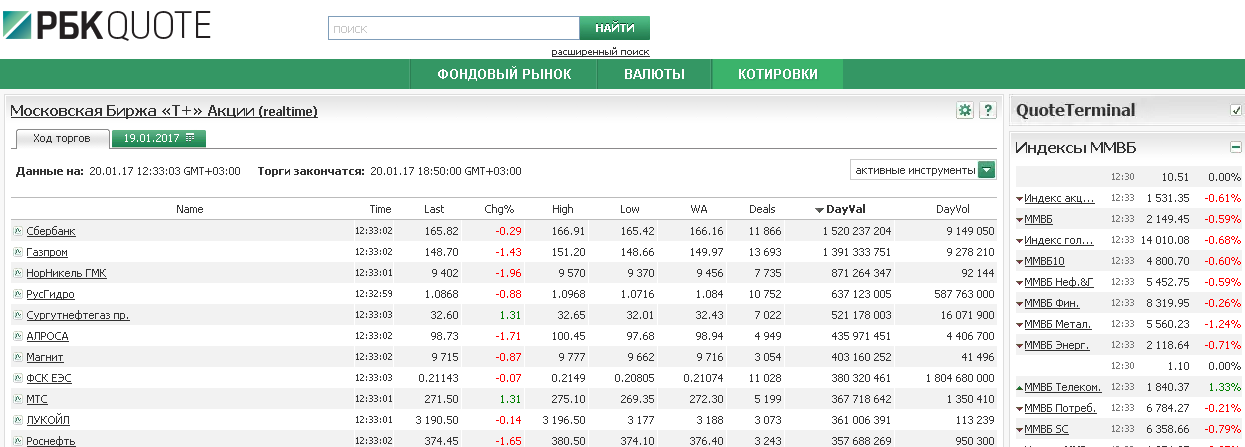This screenshot has width=1245, height=447.
Task: Open the ММВБ Фин. index link
Action: [x=1052, y=303]
